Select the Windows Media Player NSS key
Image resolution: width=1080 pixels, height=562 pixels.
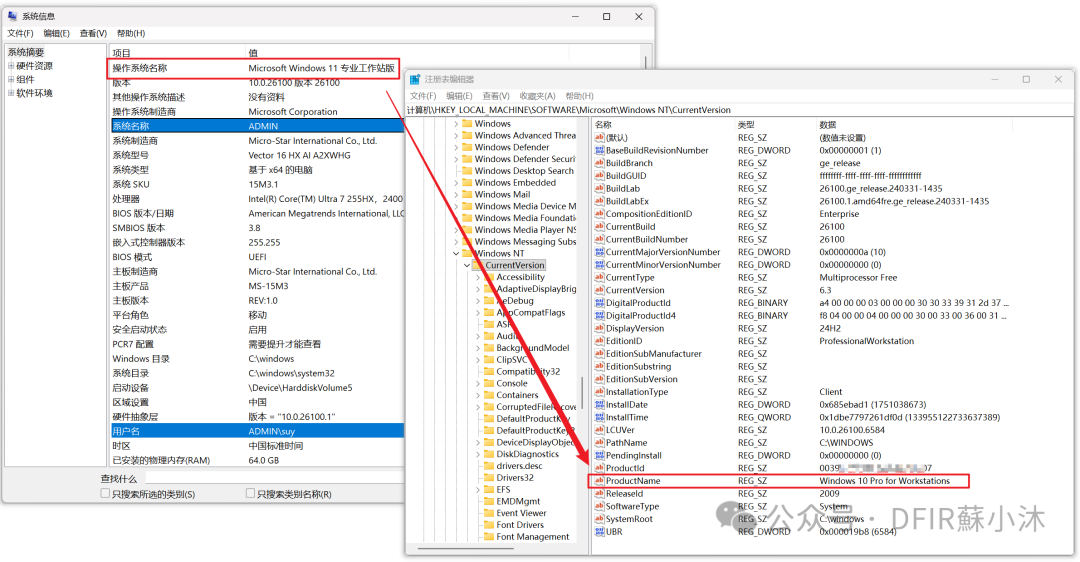tap(525, 229)
